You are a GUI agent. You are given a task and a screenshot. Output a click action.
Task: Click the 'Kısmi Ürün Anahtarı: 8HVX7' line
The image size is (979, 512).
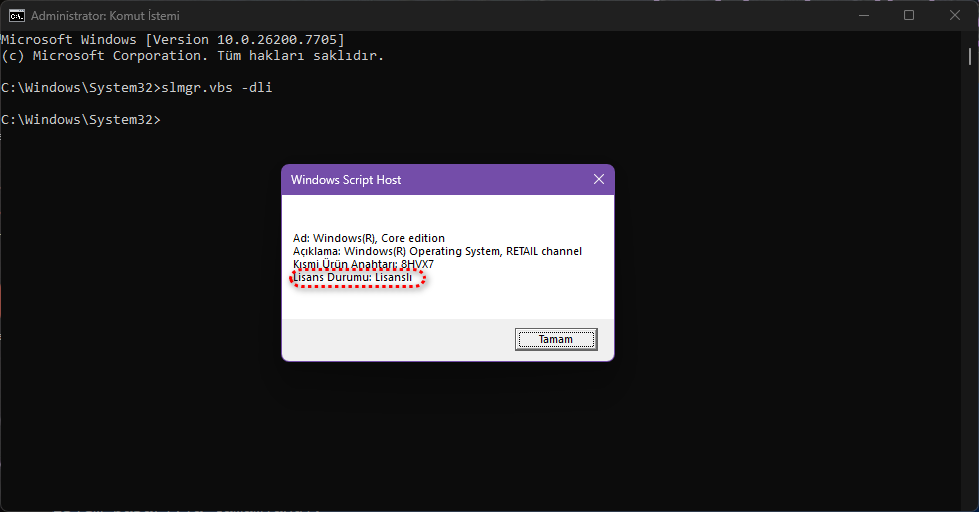coord(363,264)
